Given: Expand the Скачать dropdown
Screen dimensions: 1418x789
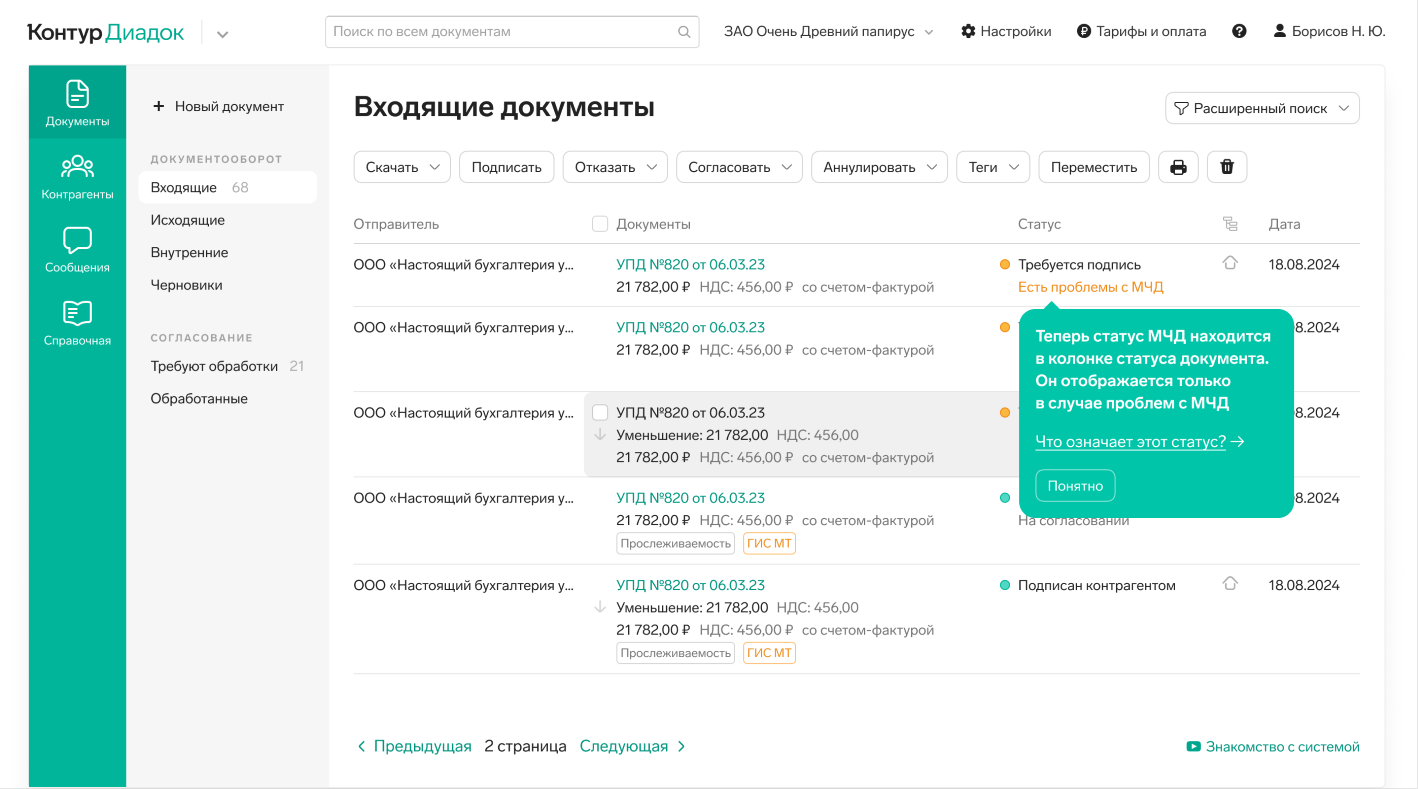Looking at the screenshot, I should pos(402,167).
